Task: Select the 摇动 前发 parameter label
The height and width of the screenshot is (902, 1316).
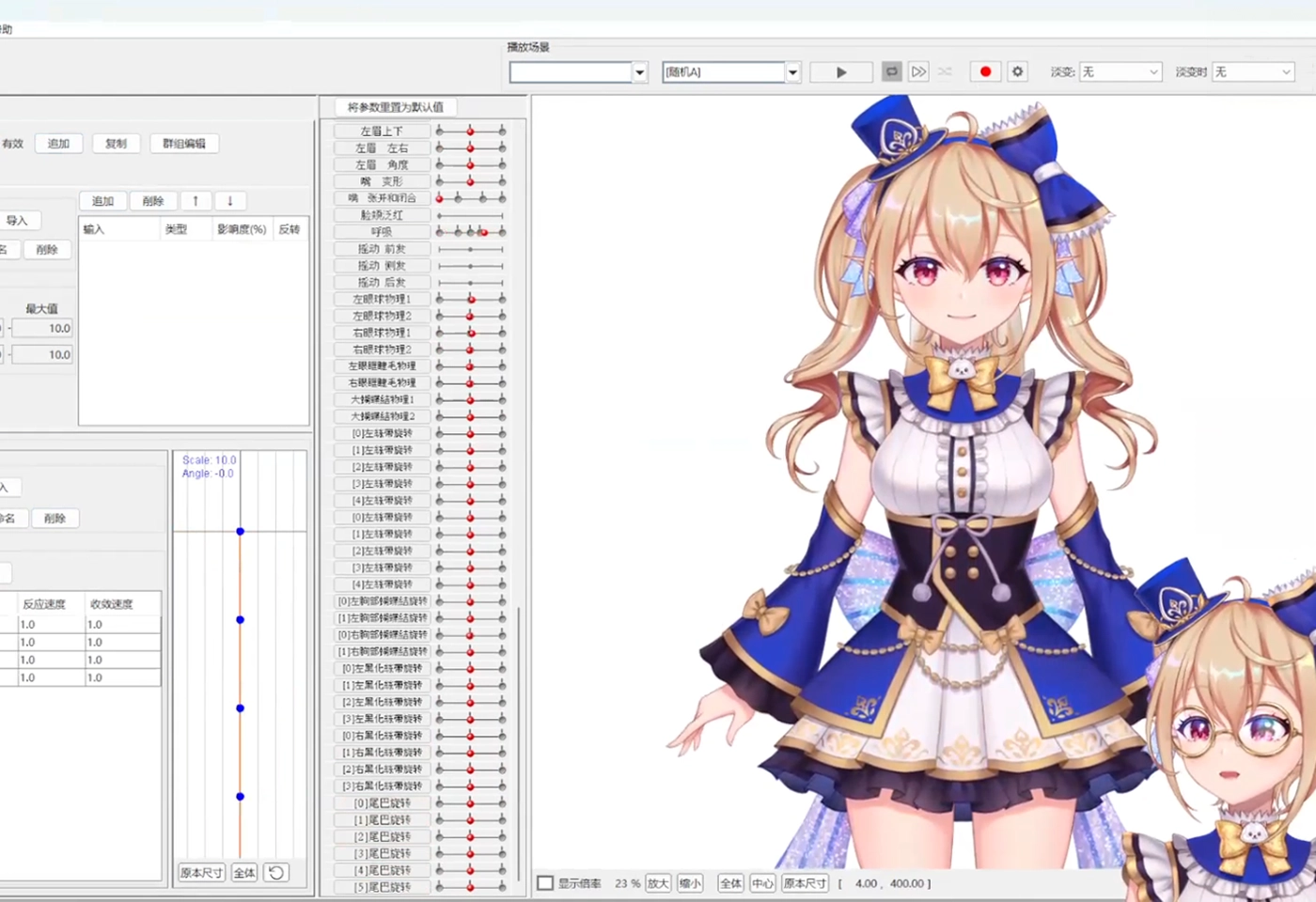Action: (382, 249)
